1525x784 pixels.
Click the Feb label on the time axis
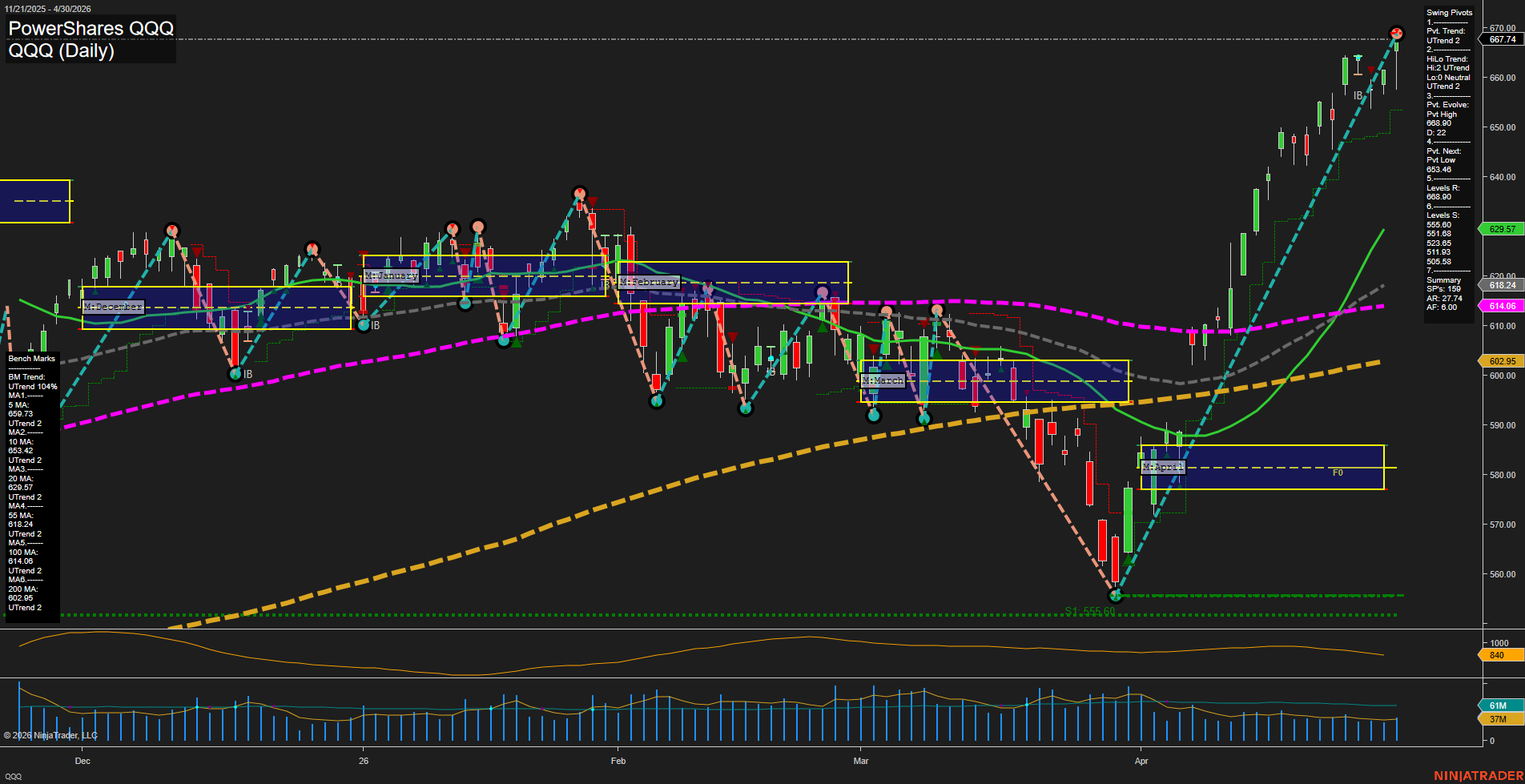point(618,761)
